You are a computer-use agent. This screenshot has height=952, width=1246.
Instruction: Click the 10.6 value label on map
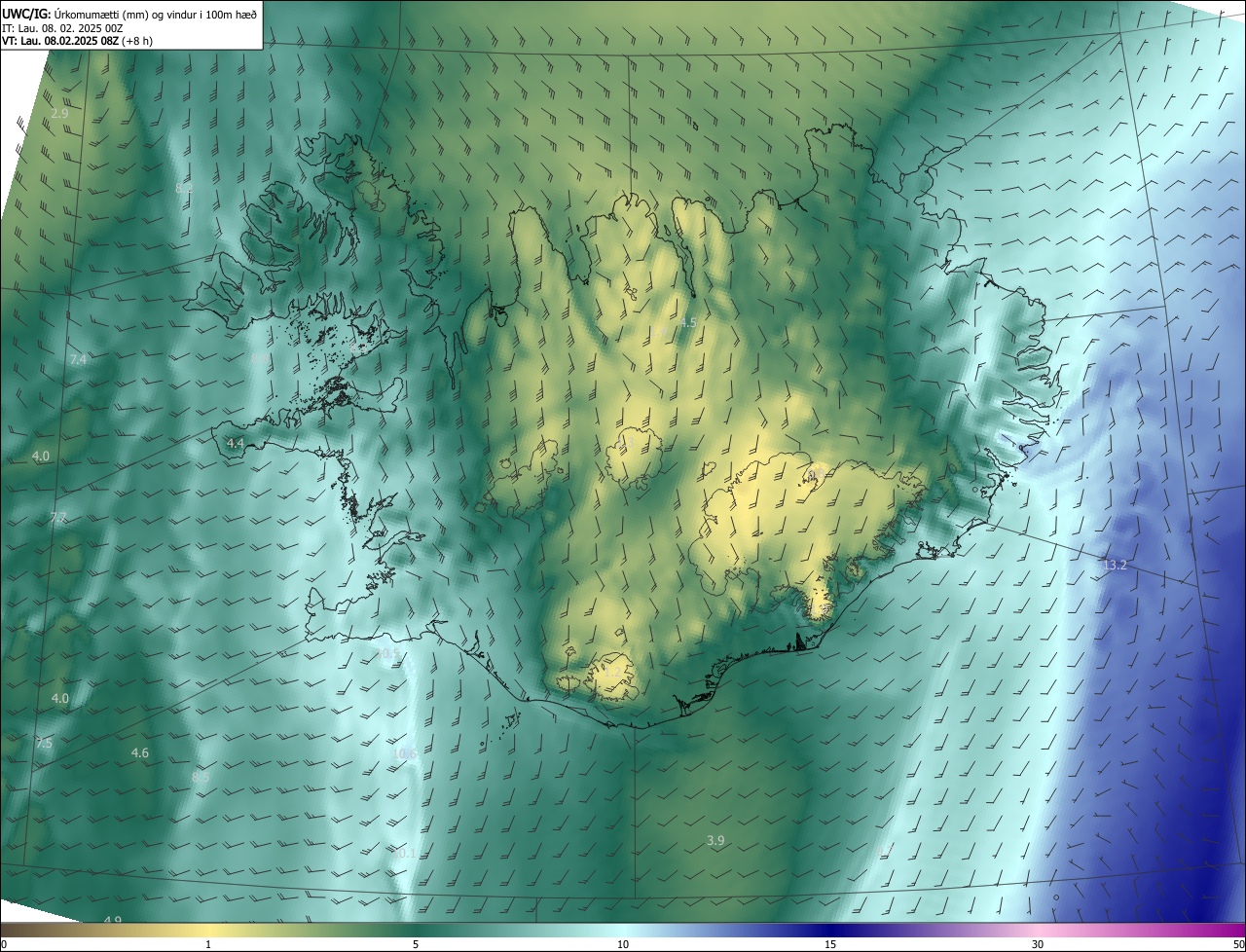point(405,753)
